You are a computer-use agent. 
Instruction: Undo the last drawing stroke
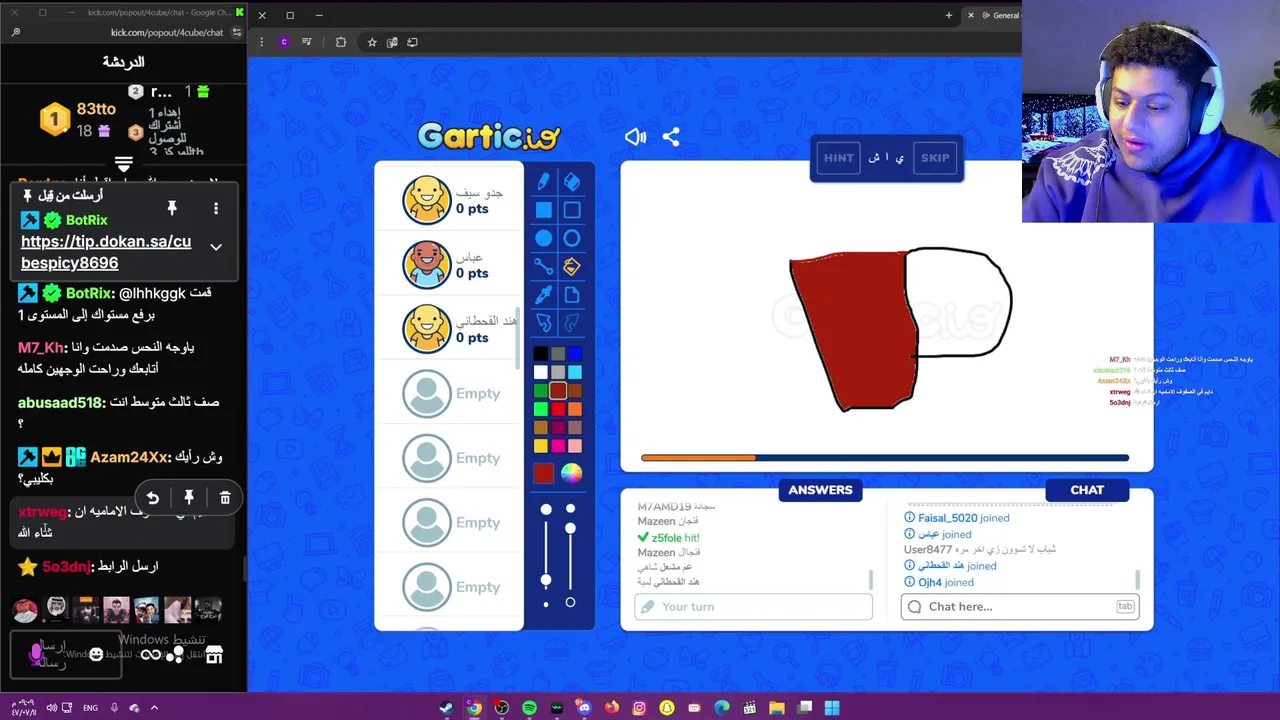543,323
